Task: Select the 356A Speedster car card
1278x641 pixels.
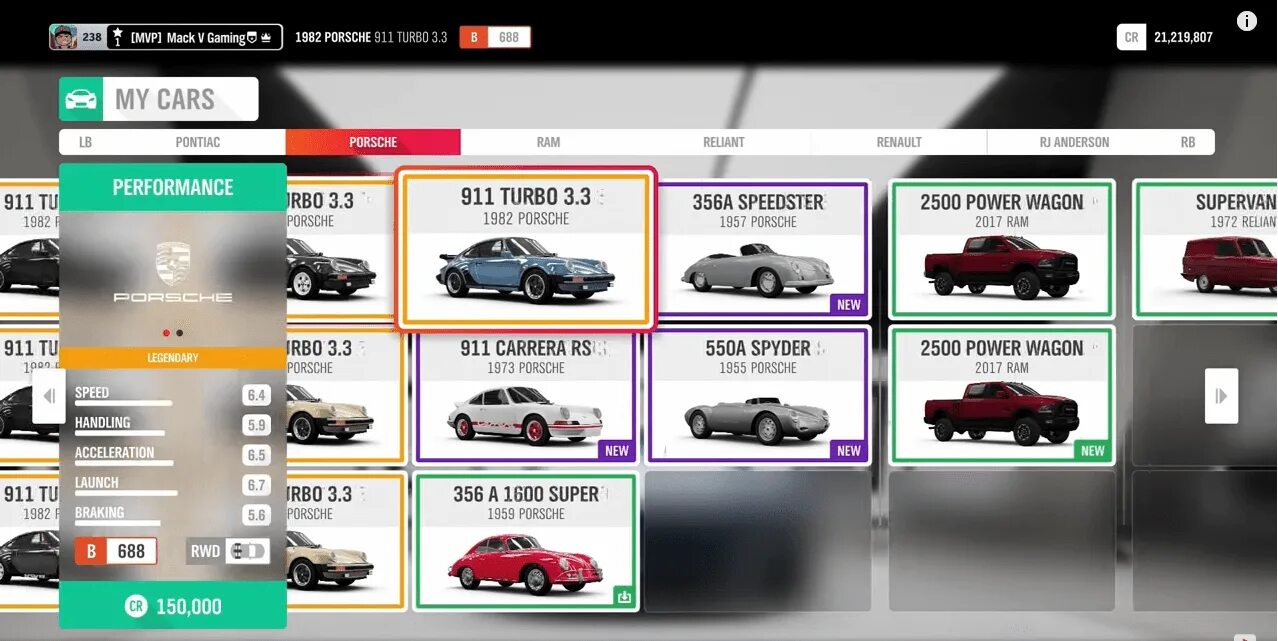Action: point(758,249)
